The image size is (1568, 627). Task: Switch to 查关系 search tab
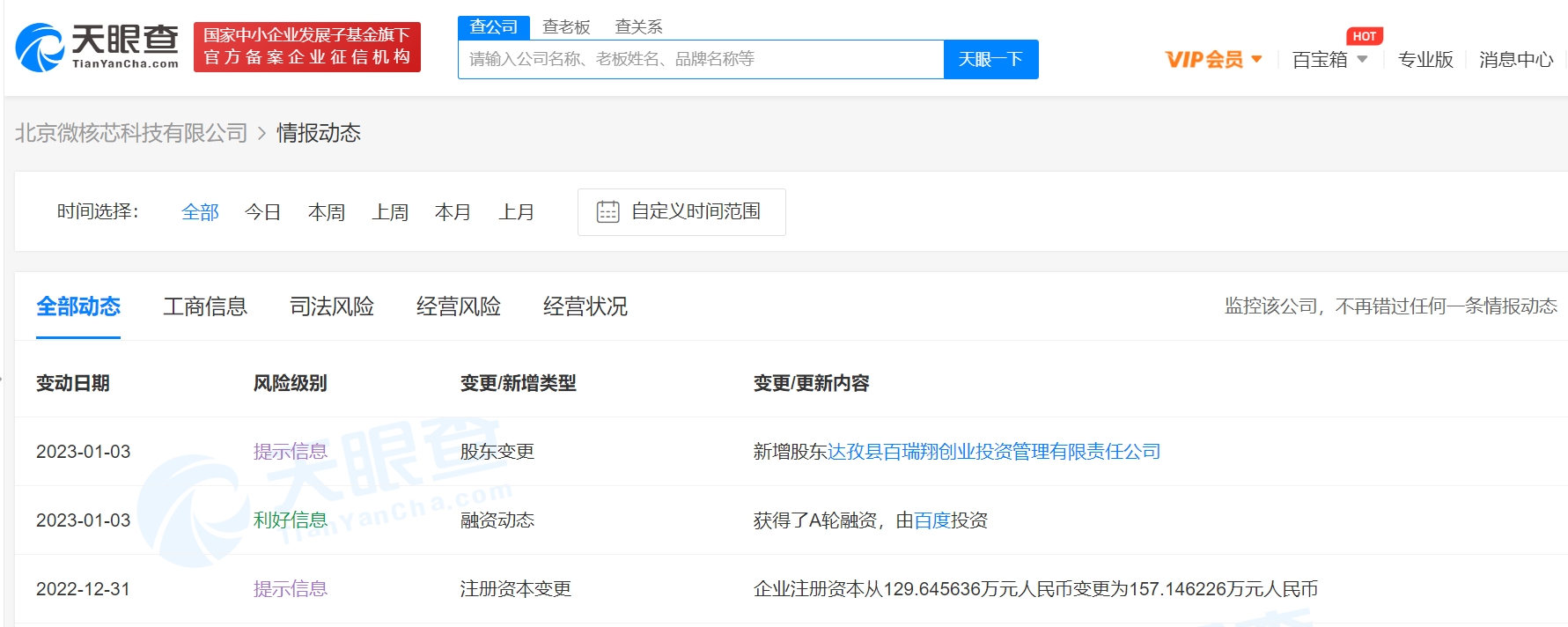pos(638,27)
